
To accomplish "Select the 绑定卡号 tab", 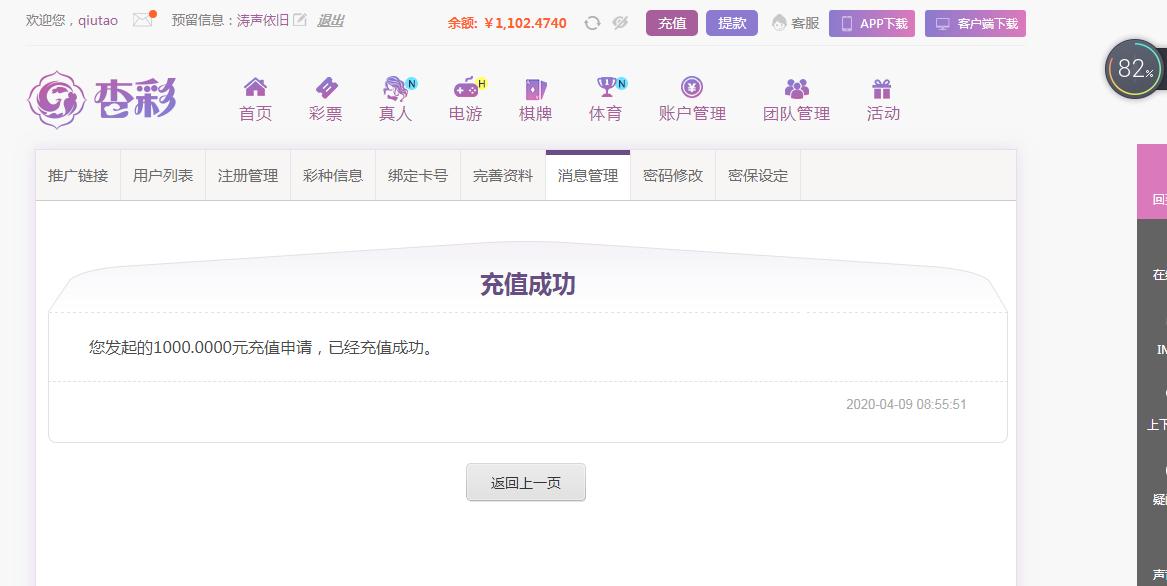I will tap(418, 176).
